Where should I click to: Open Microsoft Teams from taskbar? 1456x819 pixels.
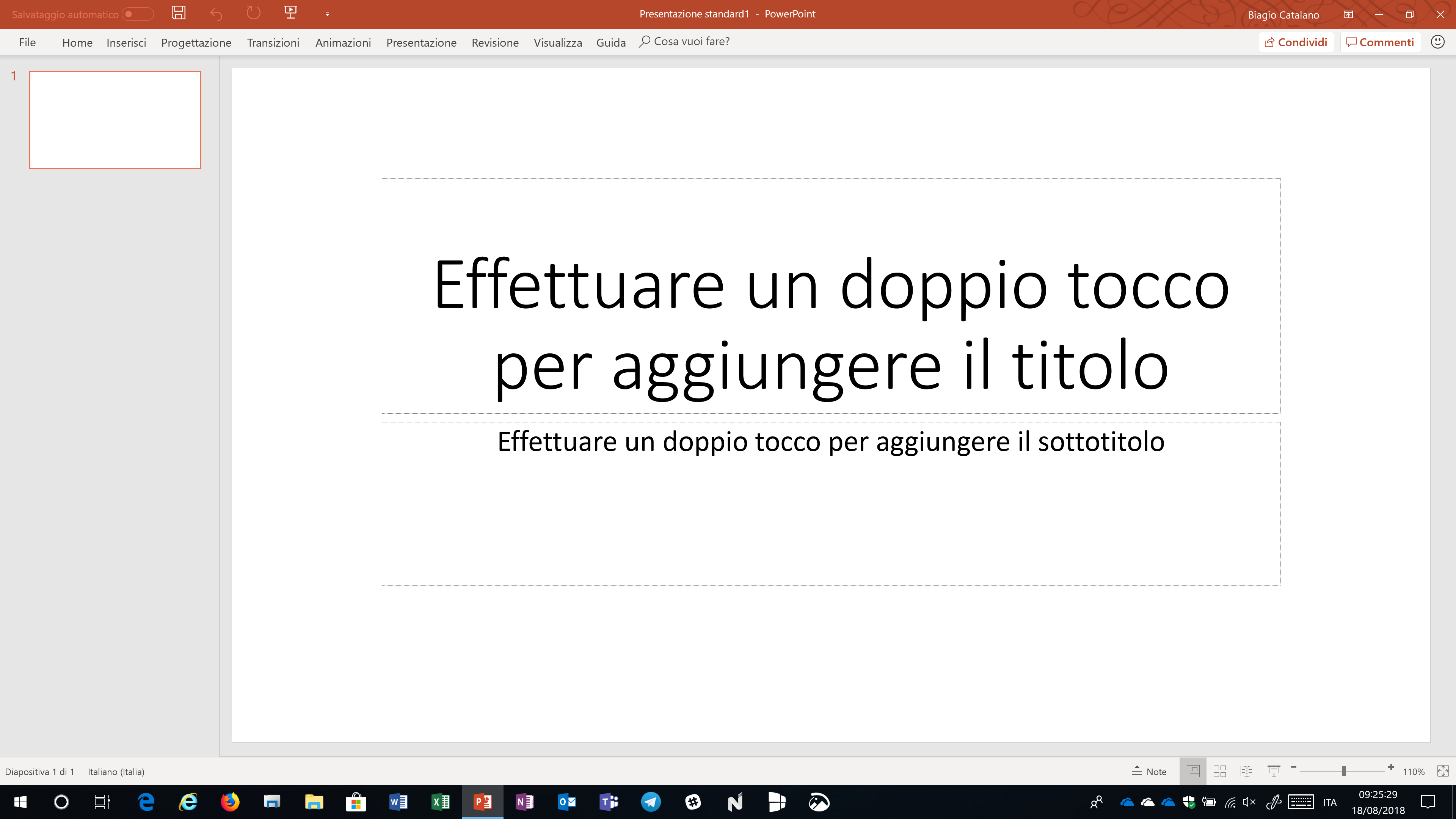[609, 802]
